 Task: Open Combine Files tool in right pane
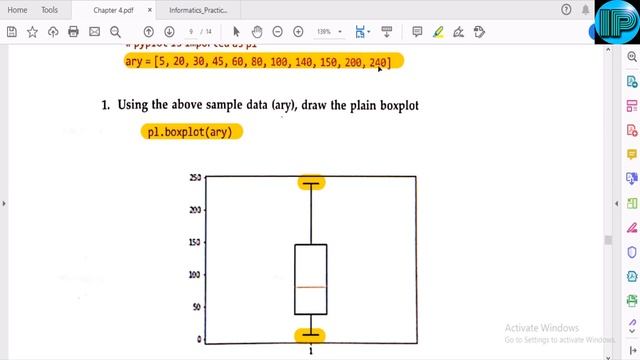coord(632,178)
